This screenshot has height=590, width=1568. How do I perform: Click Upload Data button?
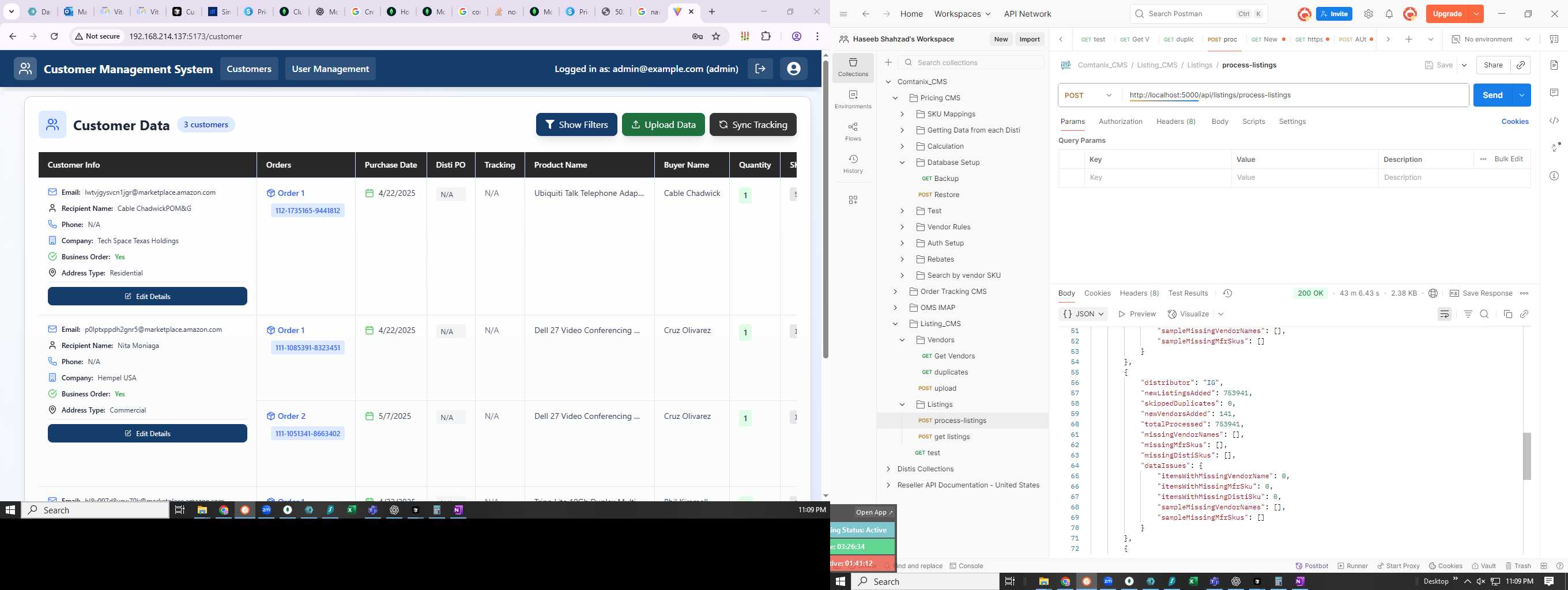pyautogui.click(x=663, y=124)
